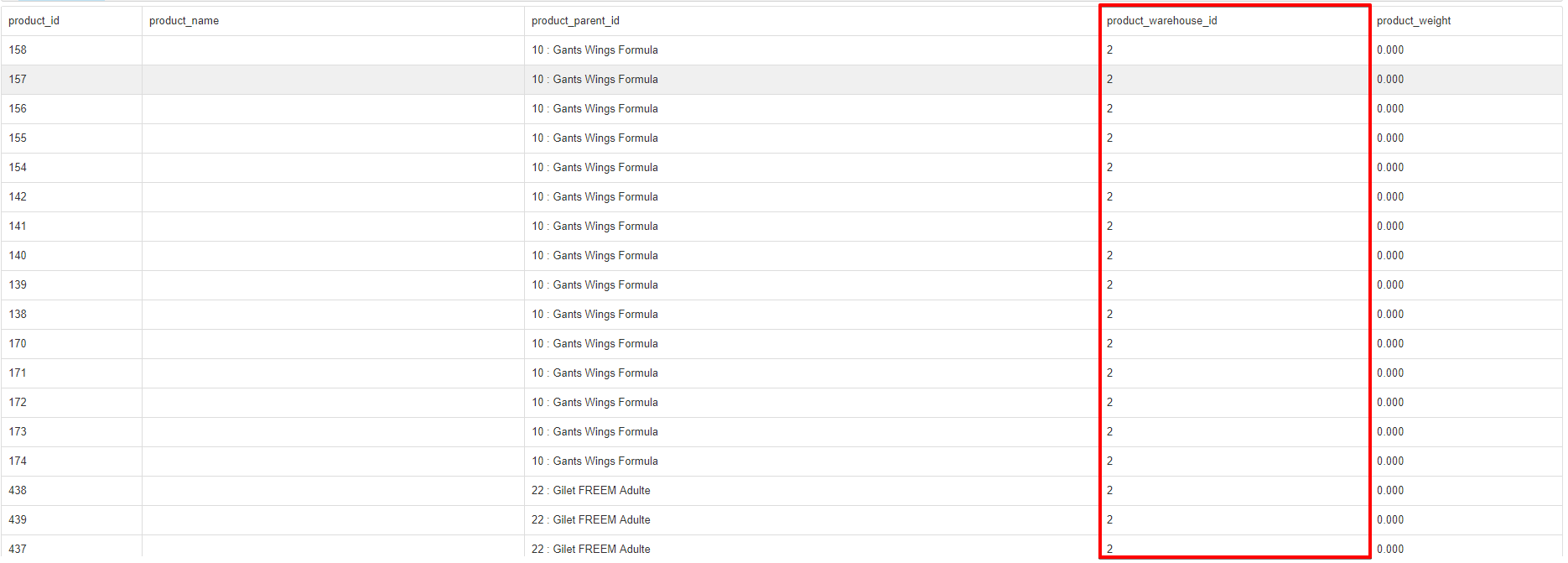Viewport: 1568px width, 563px height.
Task: Select the product_warehouse_id column header
Action: pyautogui.click(x=1161, y=21)
